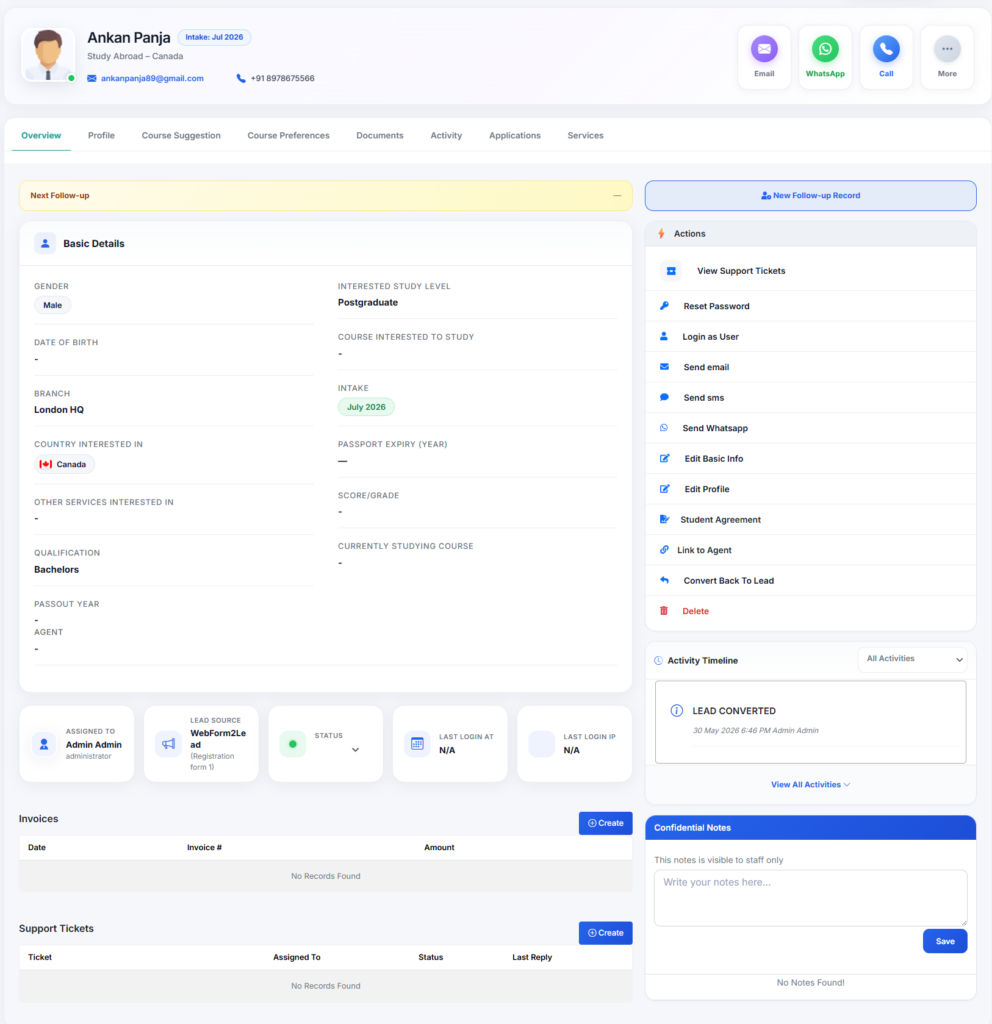The image size is (992, 1024).
Task: Create a new support ticket
Action: pyautogui.click(x=605, y=933)
